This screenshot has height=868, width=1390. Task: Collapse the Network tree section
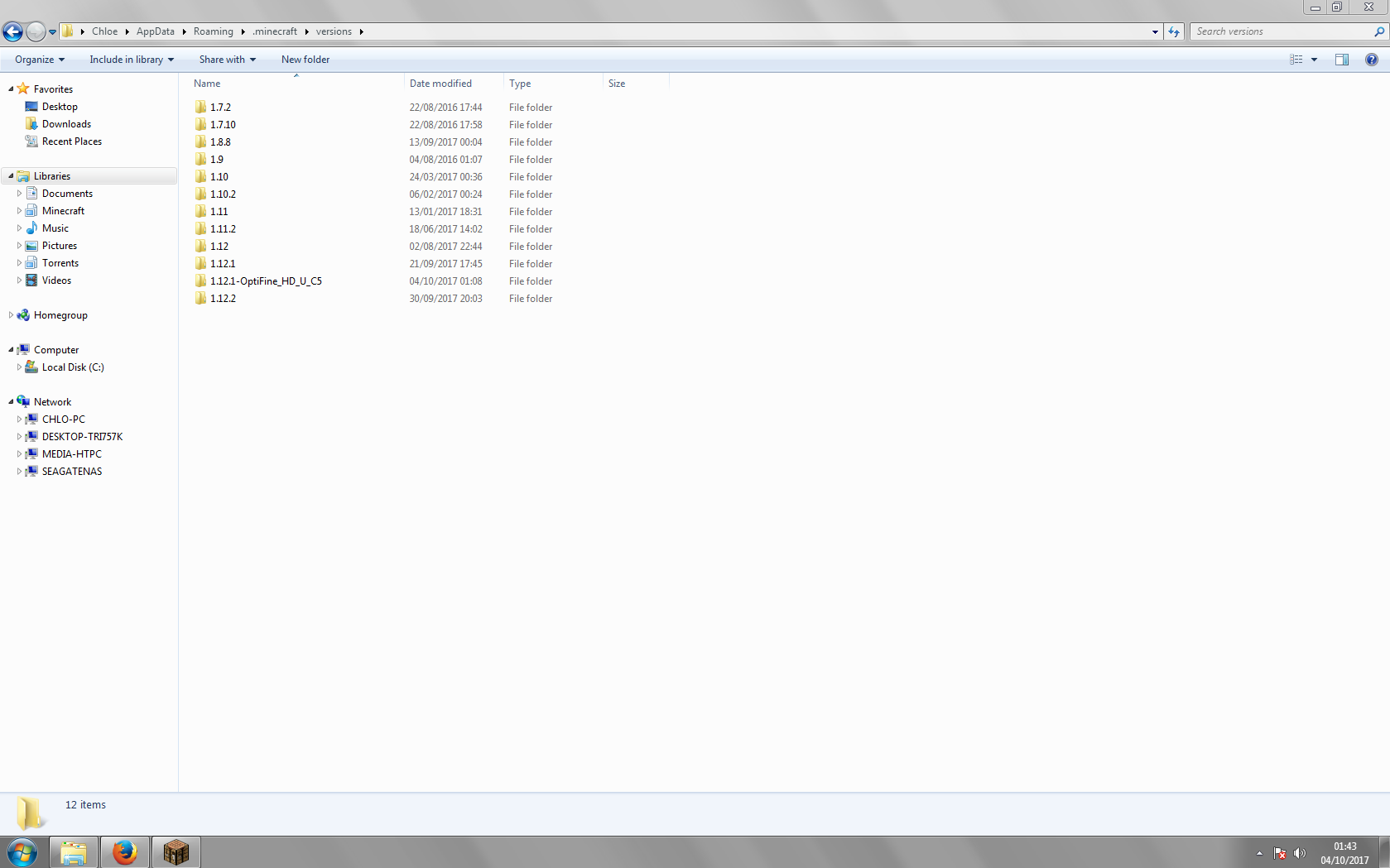(x=11, y=402)
